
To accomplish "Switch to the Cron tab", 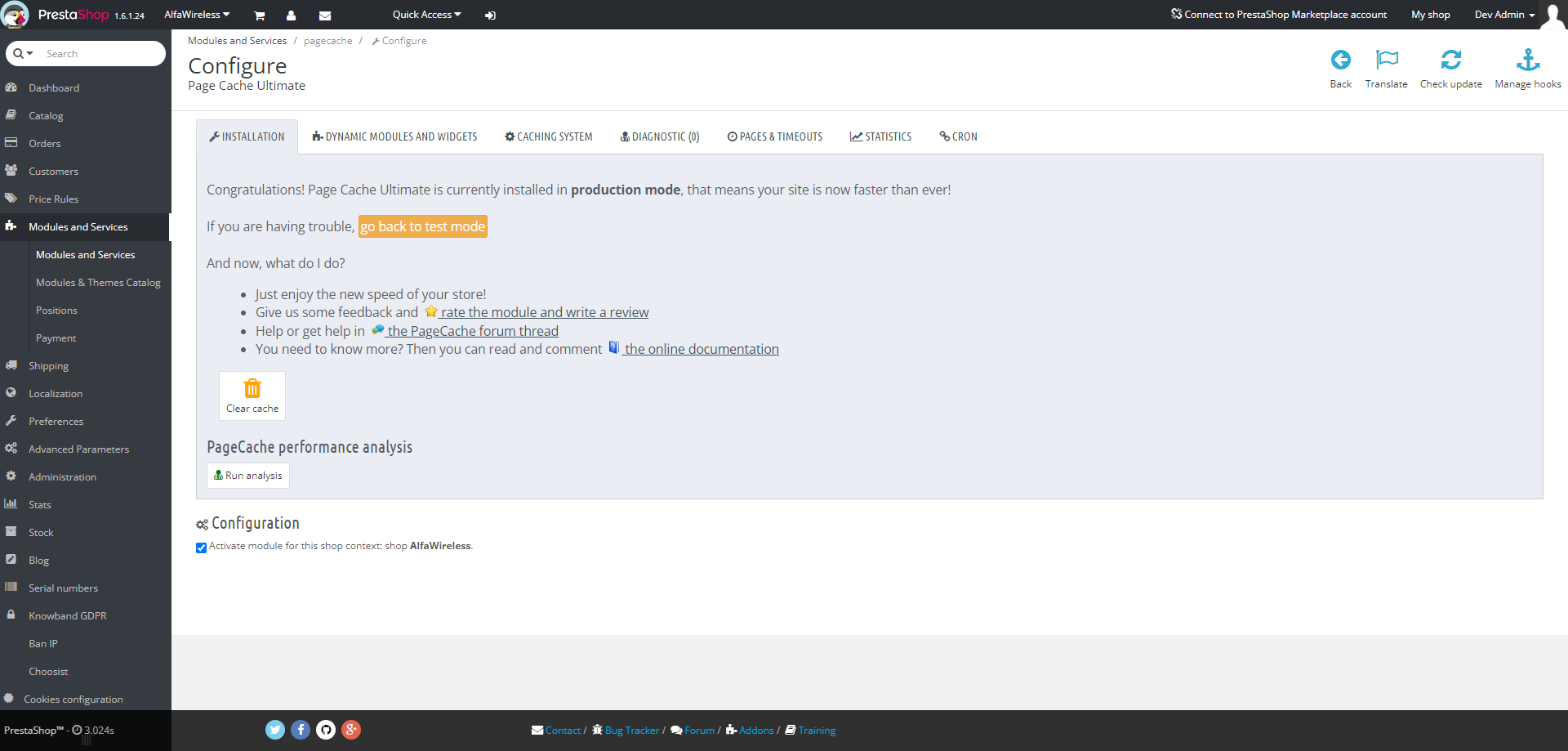I will point(958,136).
